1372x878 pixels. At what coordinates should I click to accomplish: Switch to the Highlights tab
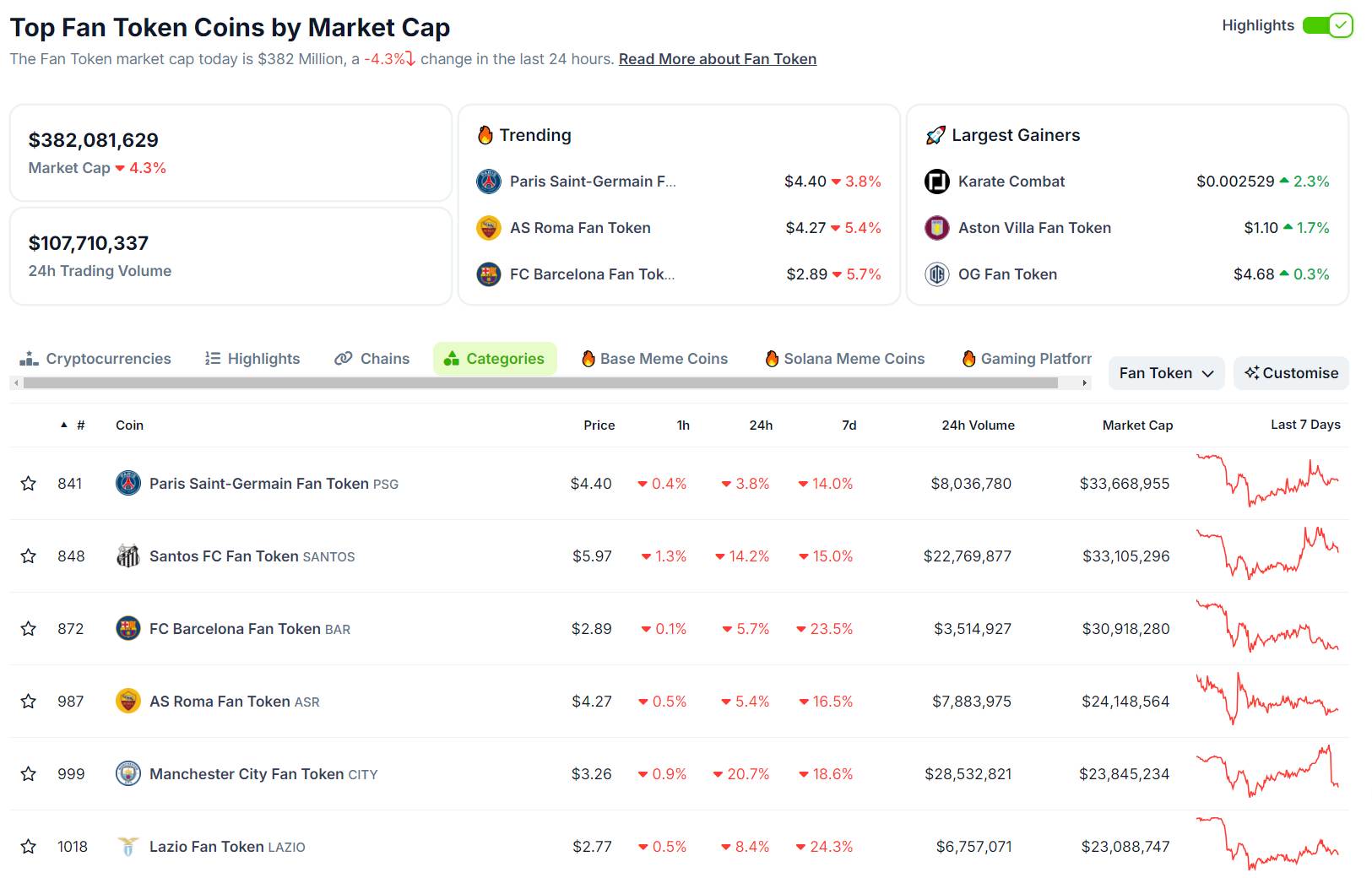point(252,359)
